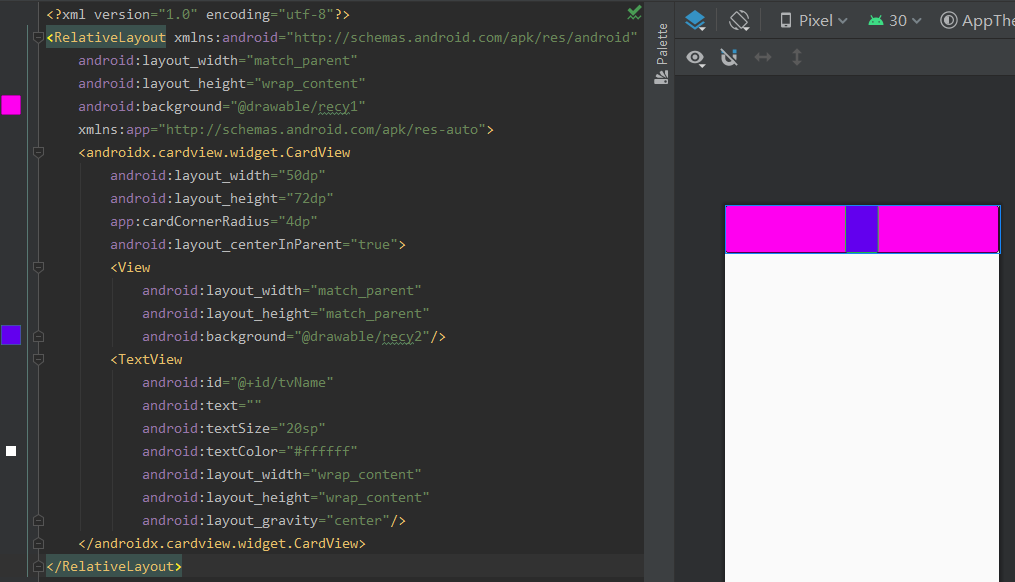
Task: Change the preview orientation
Action: (x=739, y=21)
